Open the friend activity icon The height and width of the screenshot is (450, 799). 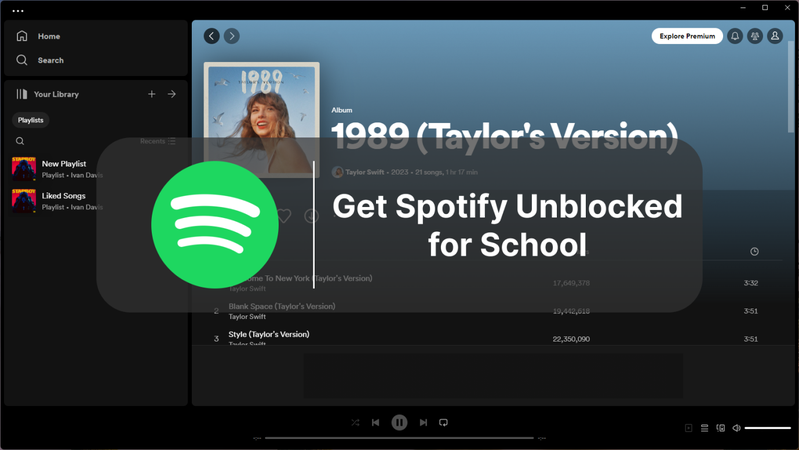[755, 36]
